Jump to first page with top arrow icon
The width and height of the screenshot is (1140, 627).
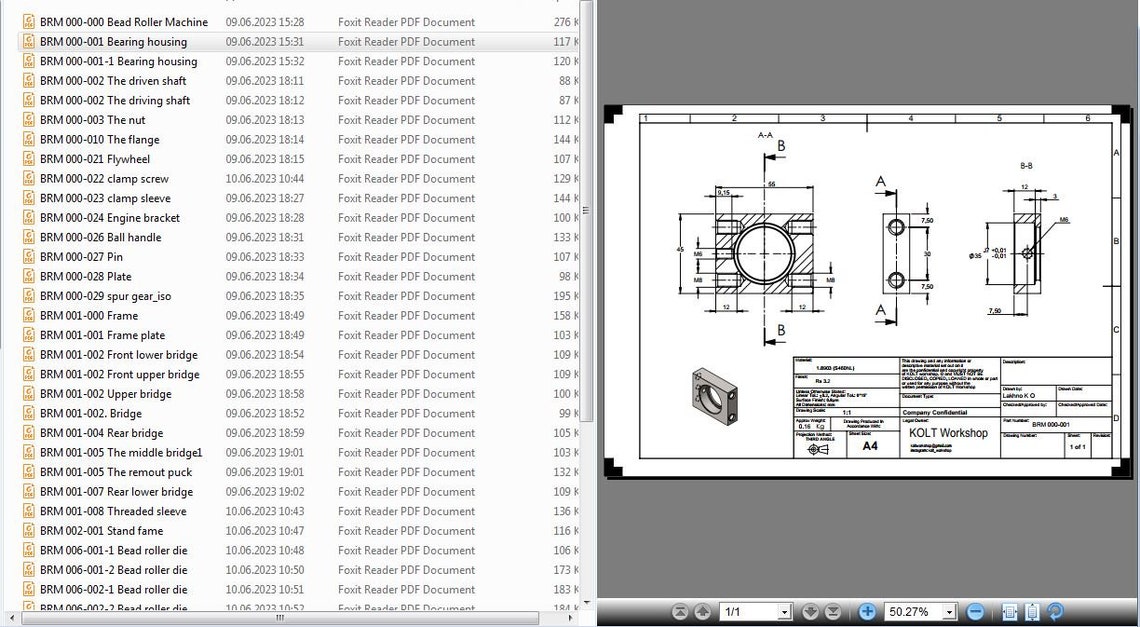click(679, 611)
